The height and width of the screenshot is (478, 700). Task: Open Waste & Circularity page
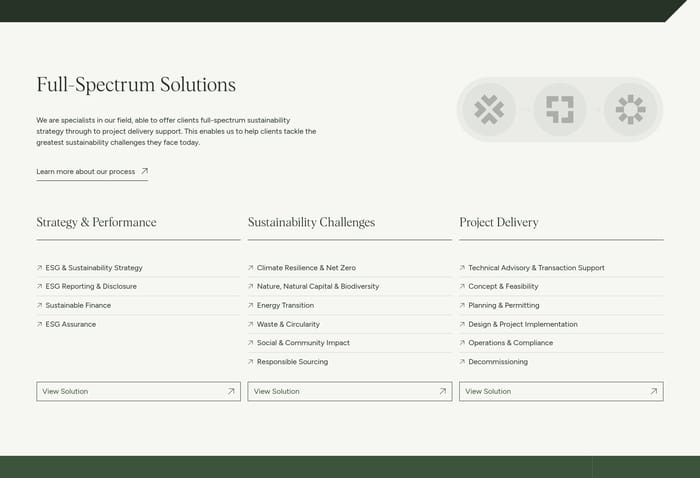(x=288, y=324)
